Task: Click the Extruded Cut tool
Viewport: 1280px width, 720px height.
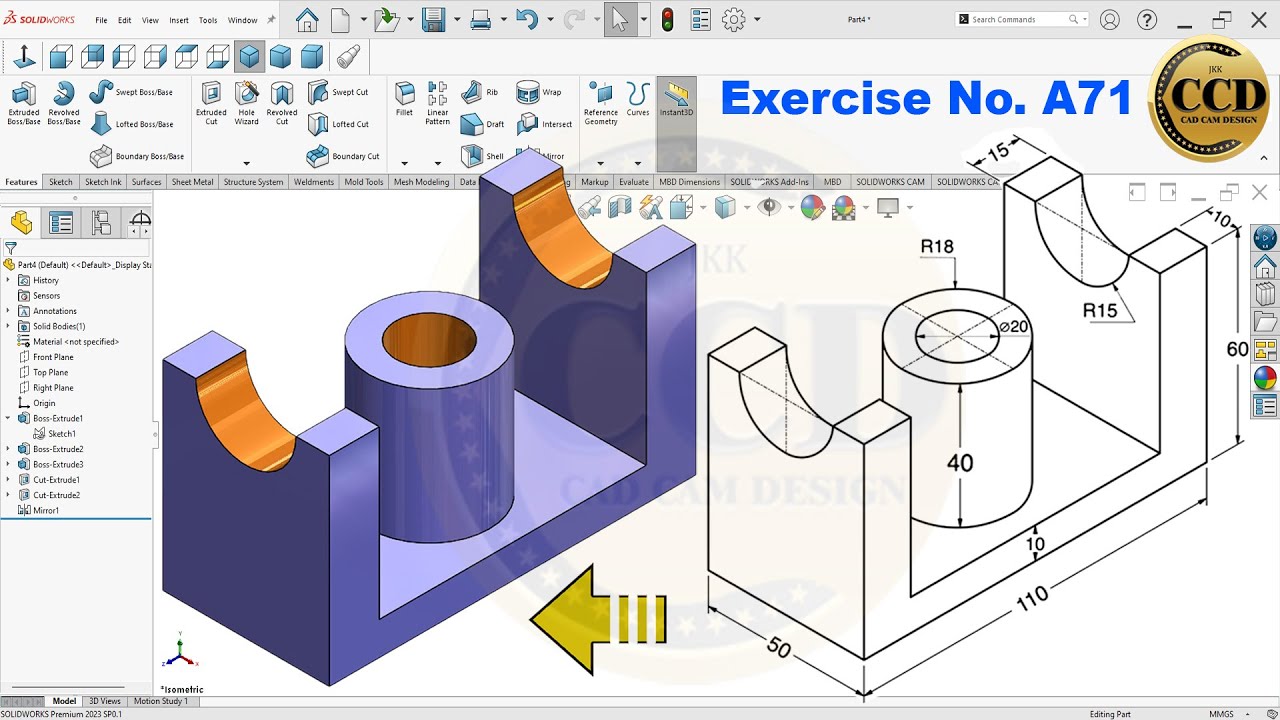Action: (x=211, y=104)
